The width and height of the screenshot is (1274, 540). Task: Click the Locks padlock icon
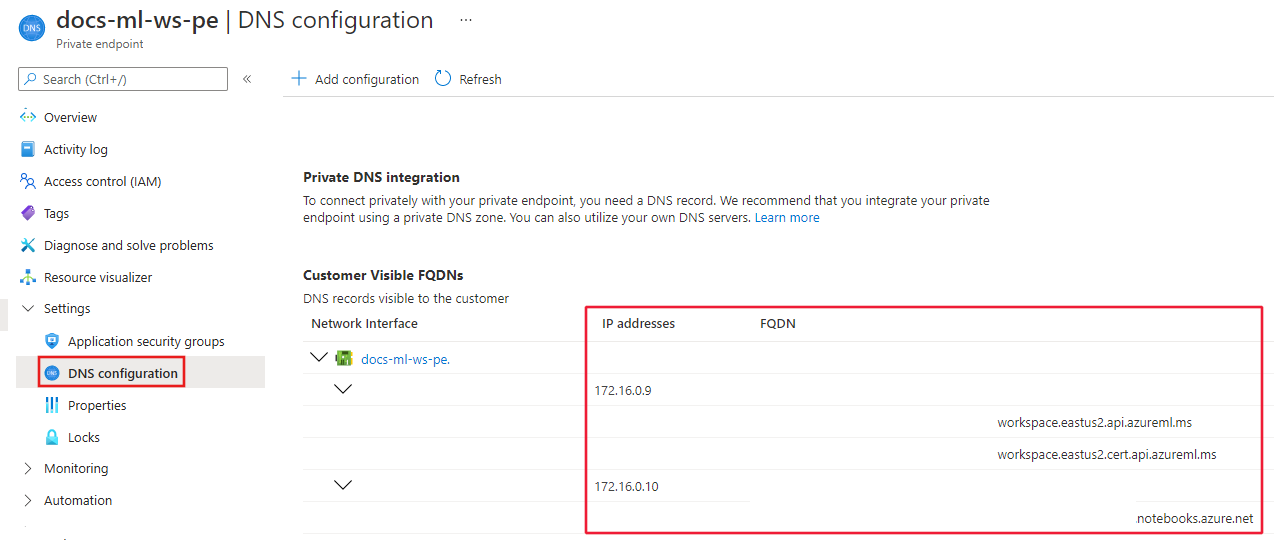[x=52, y=437]
